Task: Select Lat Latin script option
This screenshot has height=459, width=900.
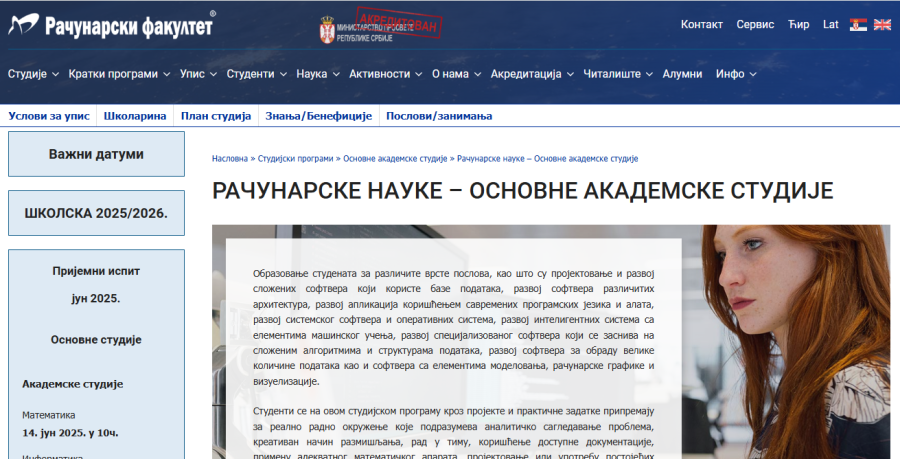Action: (831, 25)
